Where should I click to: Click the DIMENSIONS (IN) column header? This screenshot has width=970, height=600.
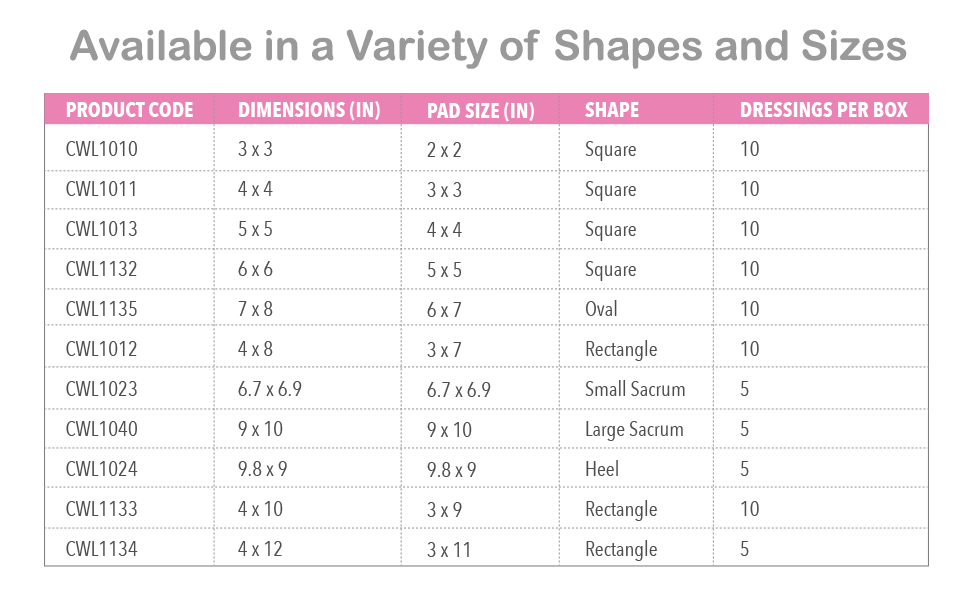(x=309, y=110)
